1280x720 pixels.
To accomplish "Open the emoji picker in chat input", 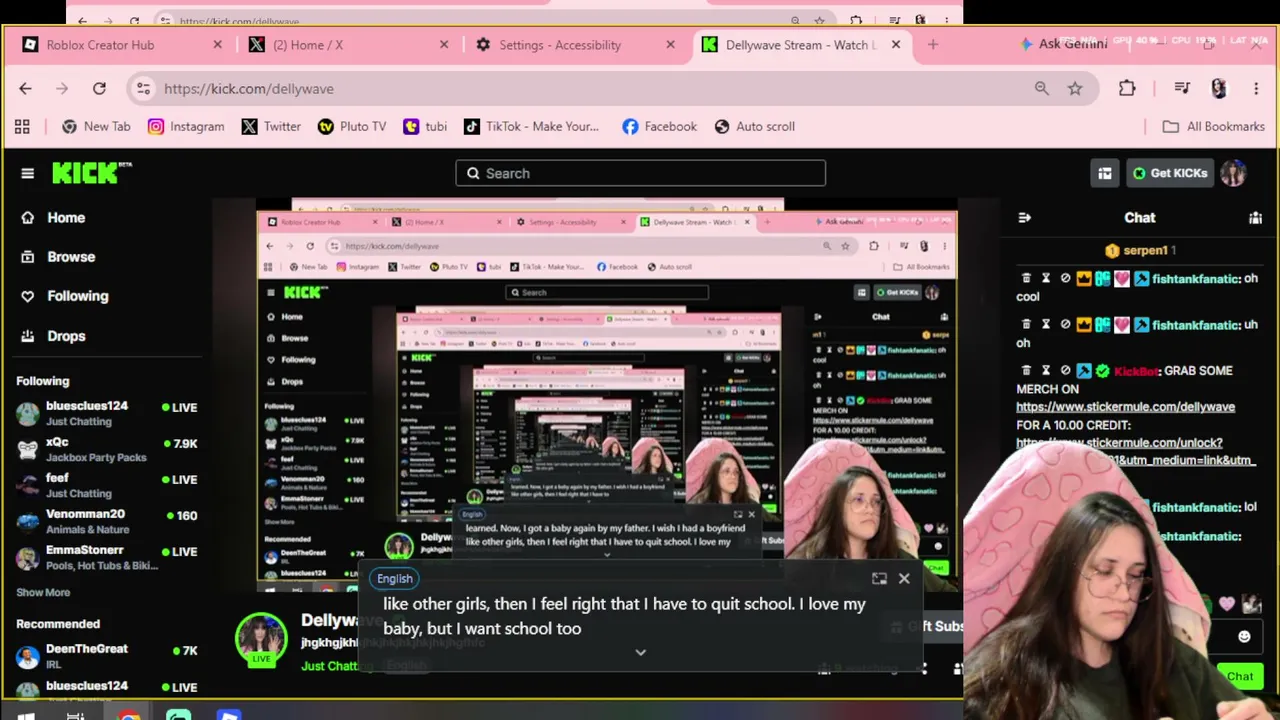I will tap(1244, 636).
